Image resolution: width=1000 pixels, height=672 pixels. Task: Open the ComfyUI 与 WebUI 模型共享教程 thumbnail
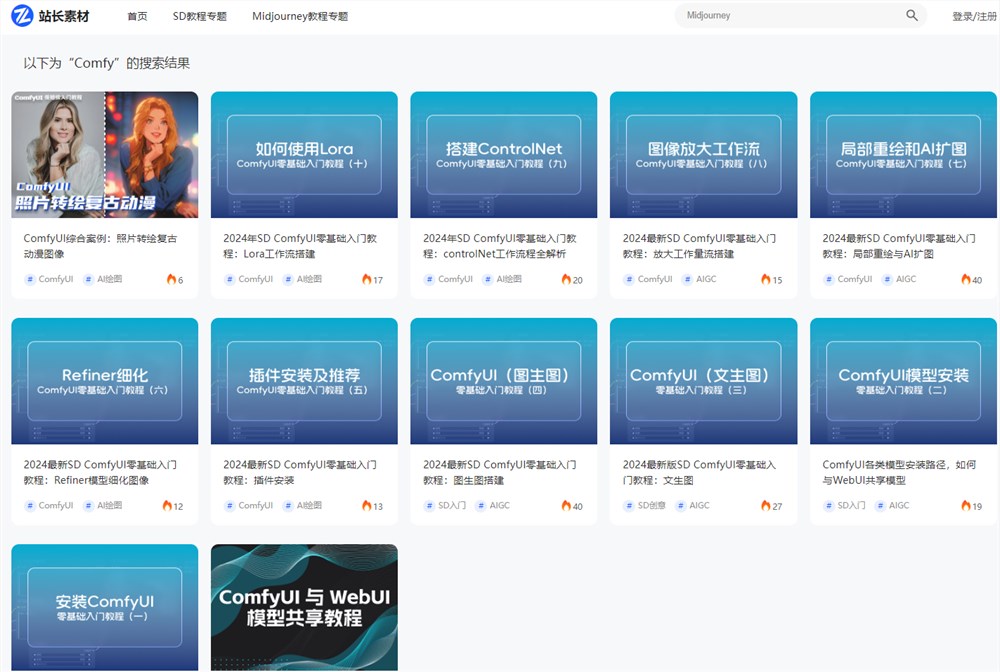tap(304, 608)
